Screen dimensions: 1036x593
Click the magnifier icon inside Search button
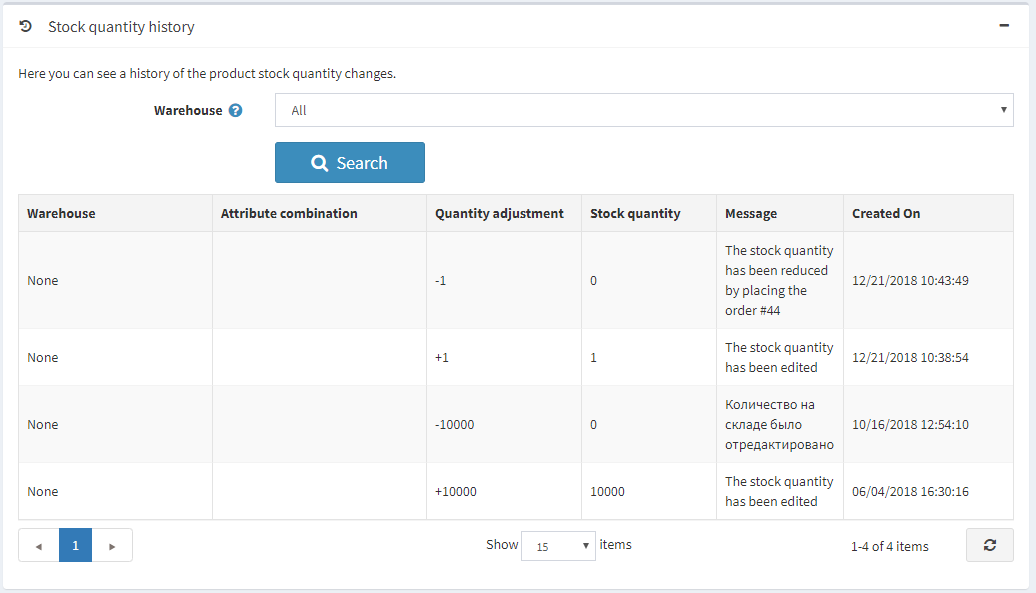tap(320, 162)
